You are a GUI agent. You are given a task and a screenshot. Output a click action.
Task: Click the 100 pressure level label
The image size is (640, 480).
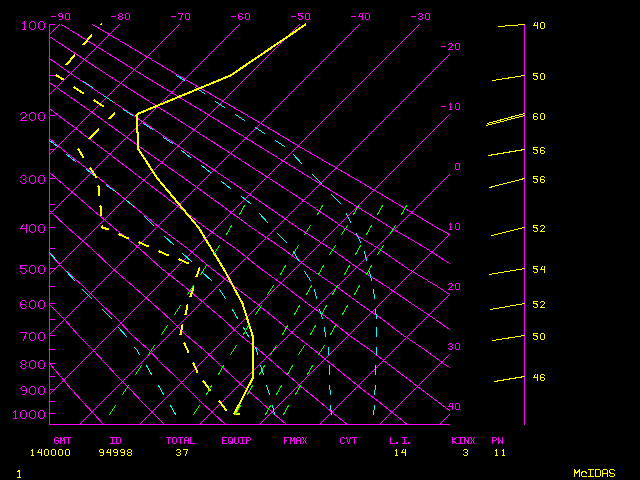pyautogui.click(x=33, y=25)
